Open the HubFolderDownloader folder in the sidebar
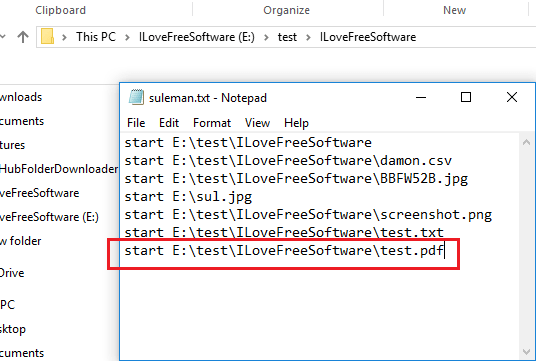536x361 pixels. [59, 169]
